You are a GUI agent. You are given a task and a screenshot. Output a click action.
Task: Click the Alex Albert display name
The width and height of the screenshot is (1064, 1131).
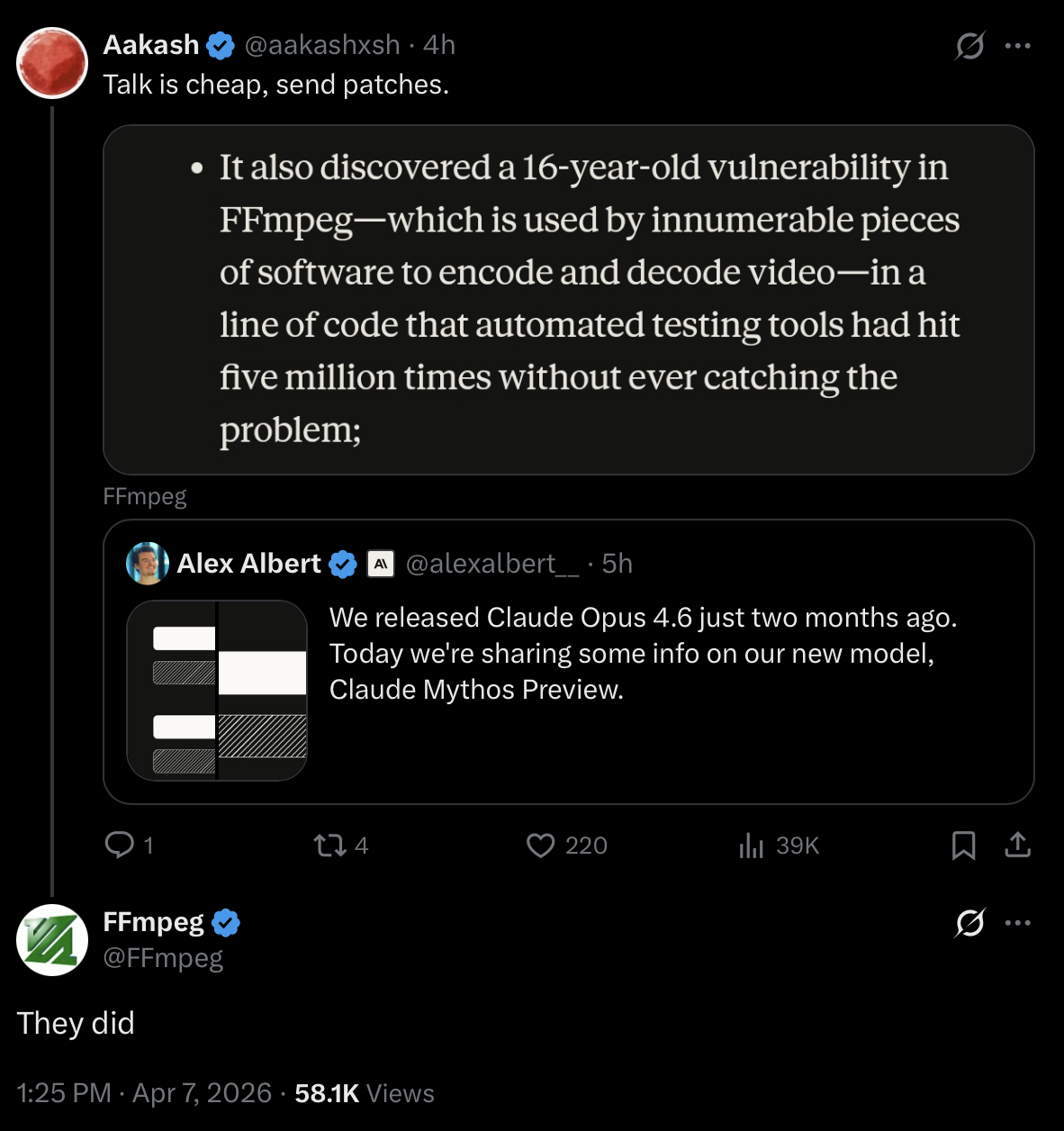[x=248, y=564]
